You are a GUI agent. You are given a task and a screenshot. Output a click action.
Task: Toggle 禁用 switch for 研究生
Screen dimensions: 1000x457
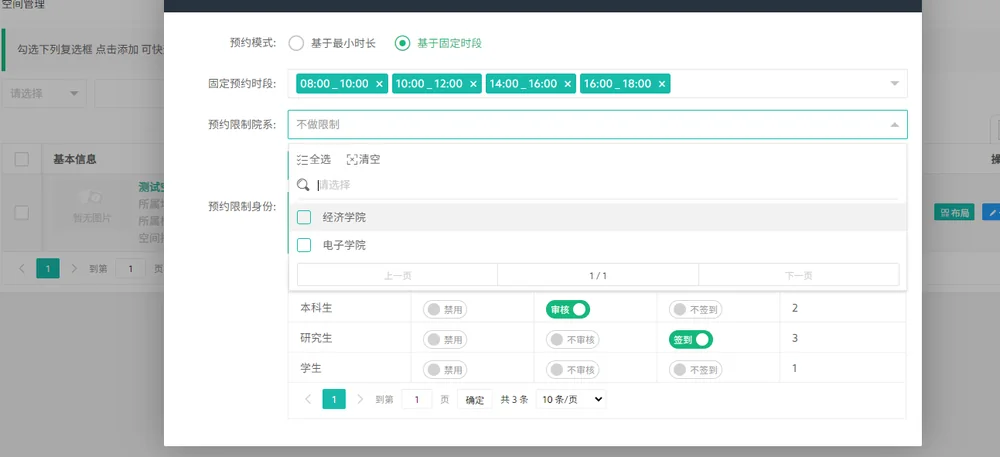point(445,340)
